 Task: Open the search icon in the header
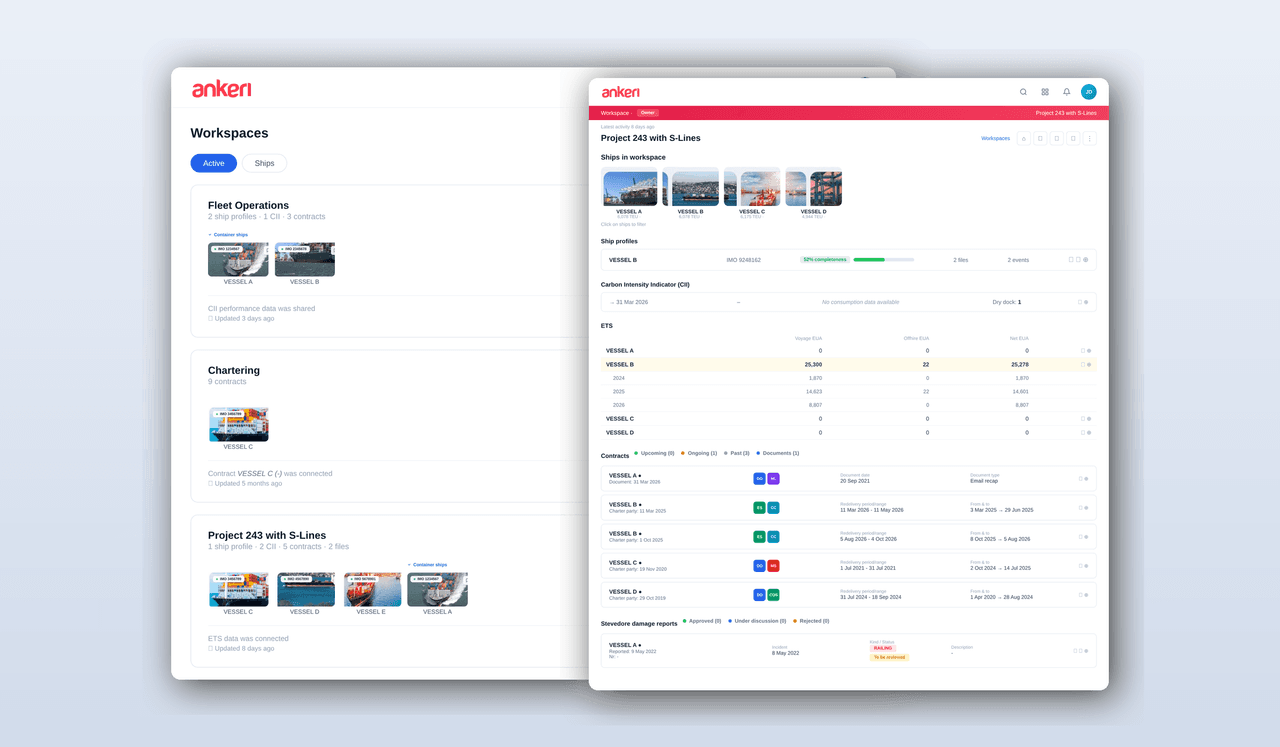coord(1023,91)
